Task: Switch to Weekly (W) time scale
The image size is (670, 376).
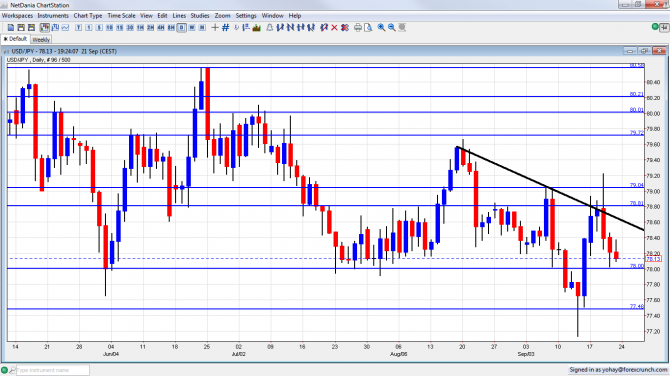Action: click(x=192, y=28)
